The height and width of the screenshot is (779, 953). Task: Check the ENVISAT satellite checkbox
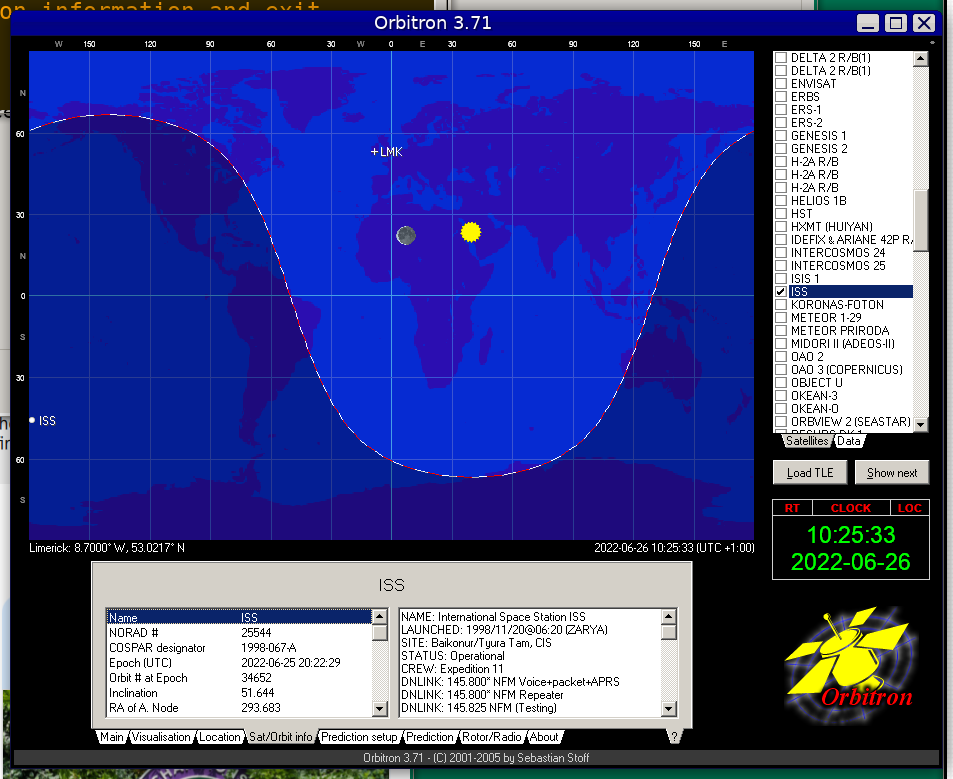coord(781,84)
